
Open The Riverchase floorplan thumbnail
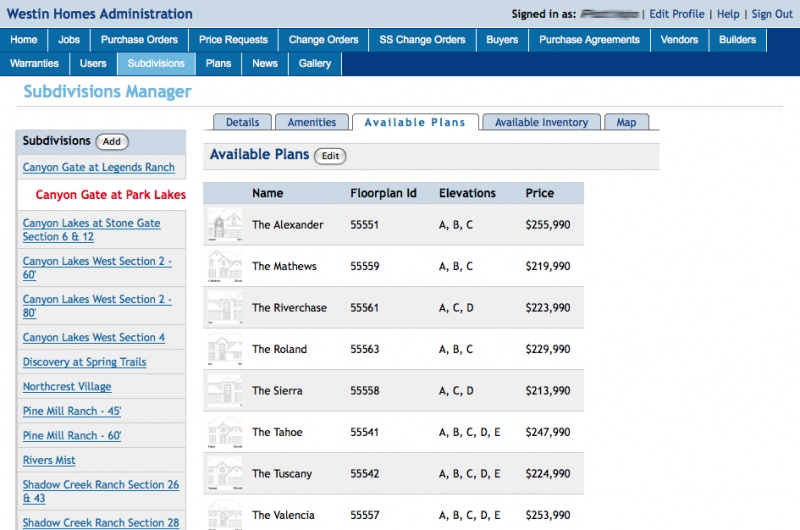tap(225, 308)
